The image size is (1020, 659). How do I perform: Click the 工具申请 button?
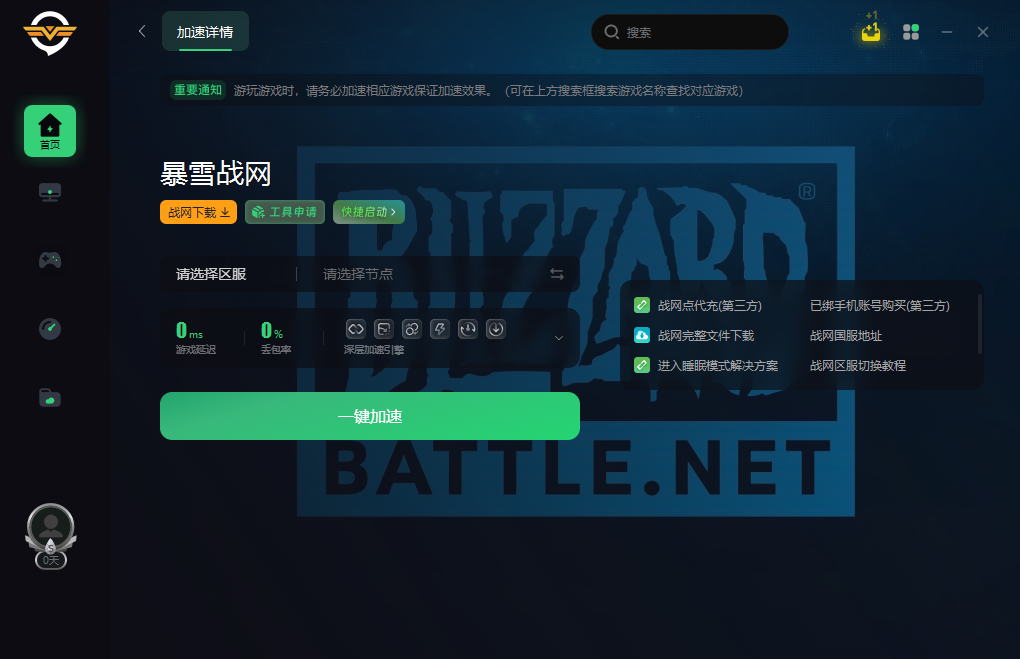coord(285,212)
